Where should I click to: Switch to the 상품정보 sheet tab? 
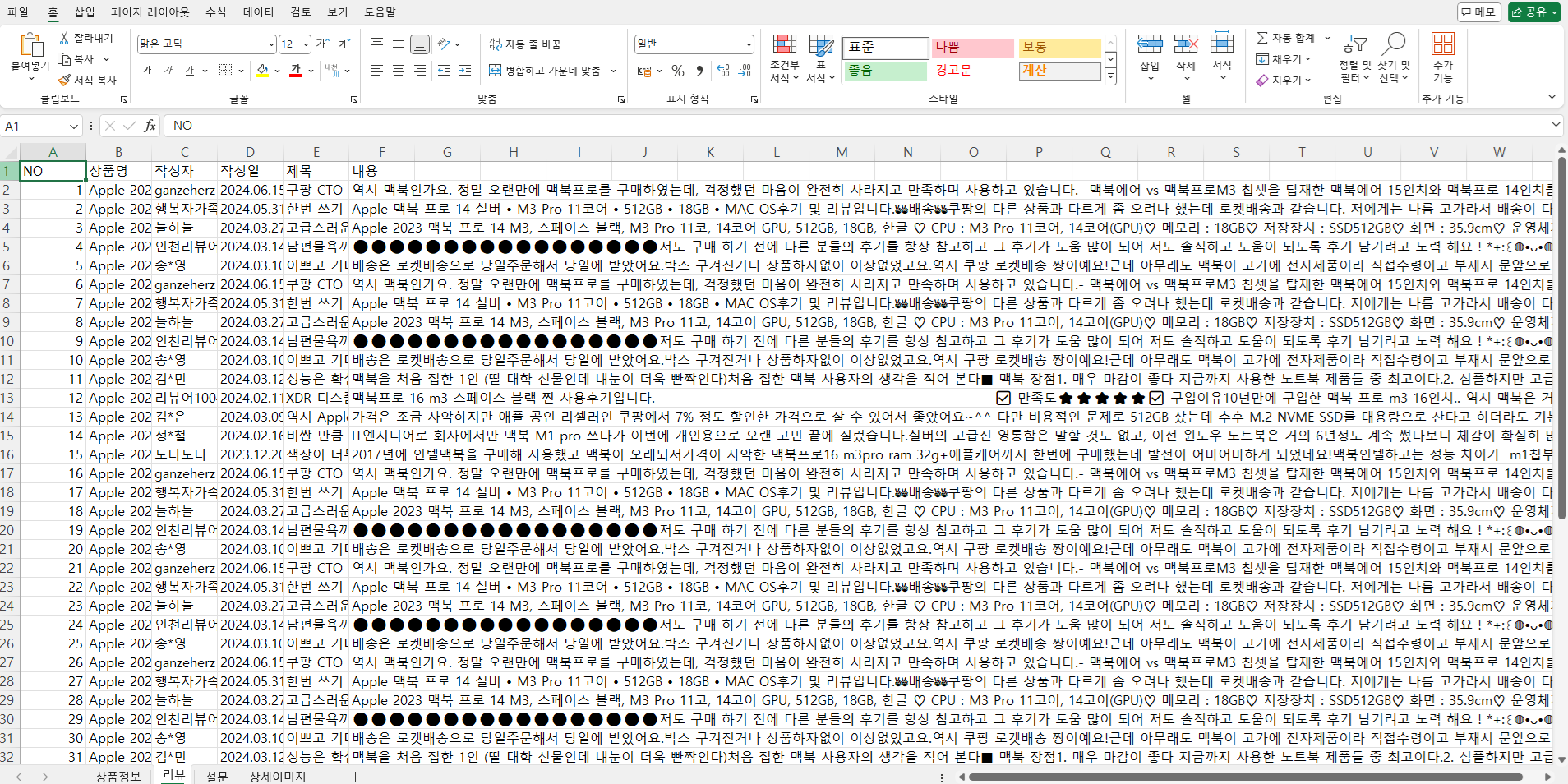(118, 776)
